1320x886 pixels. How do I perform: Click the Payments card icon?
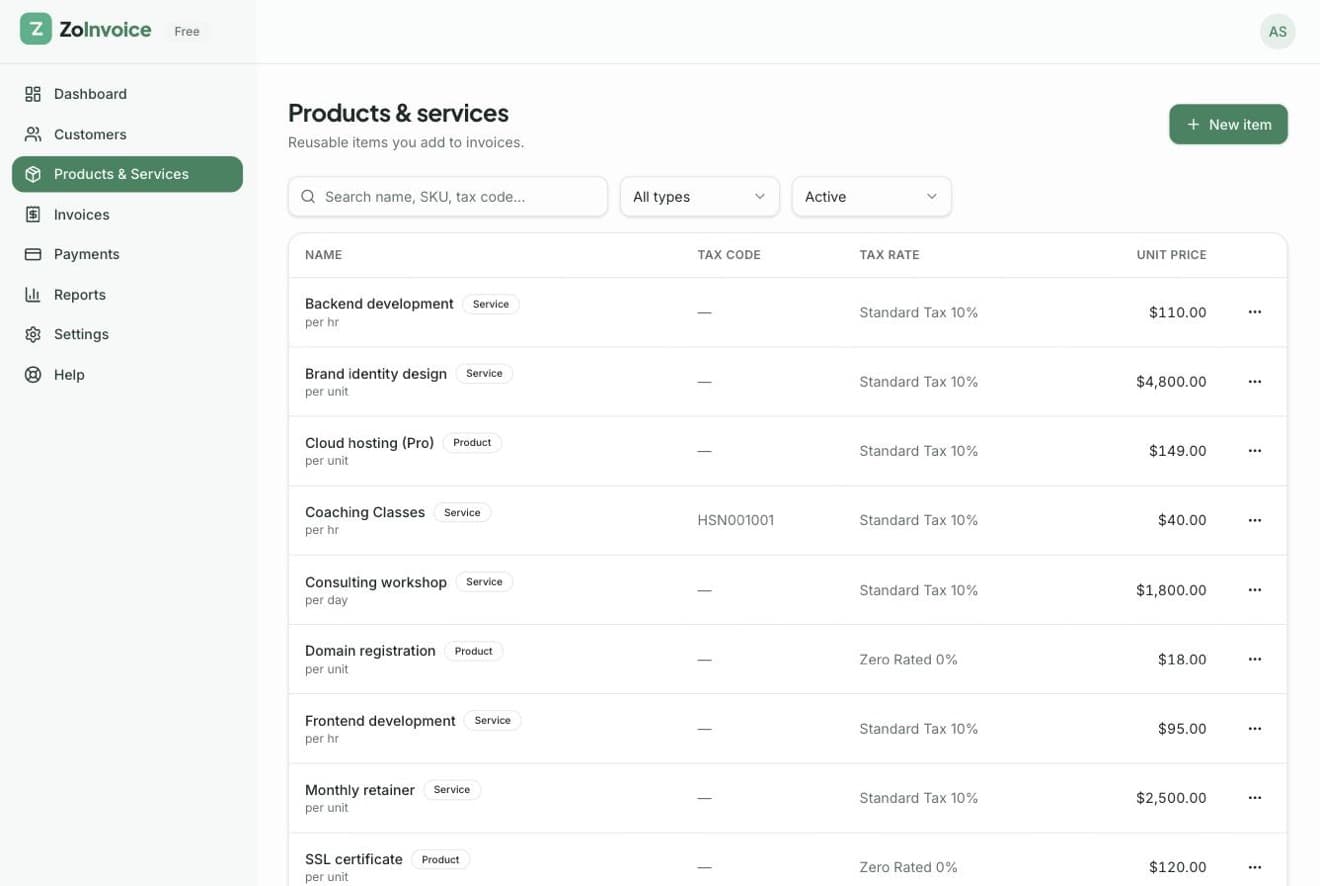click(33, 254)
